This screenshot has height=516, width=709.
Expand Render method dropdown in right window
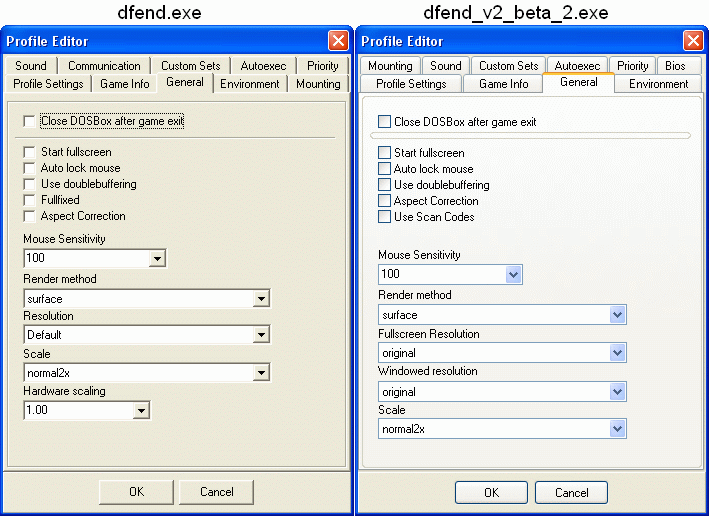point(617,315)
